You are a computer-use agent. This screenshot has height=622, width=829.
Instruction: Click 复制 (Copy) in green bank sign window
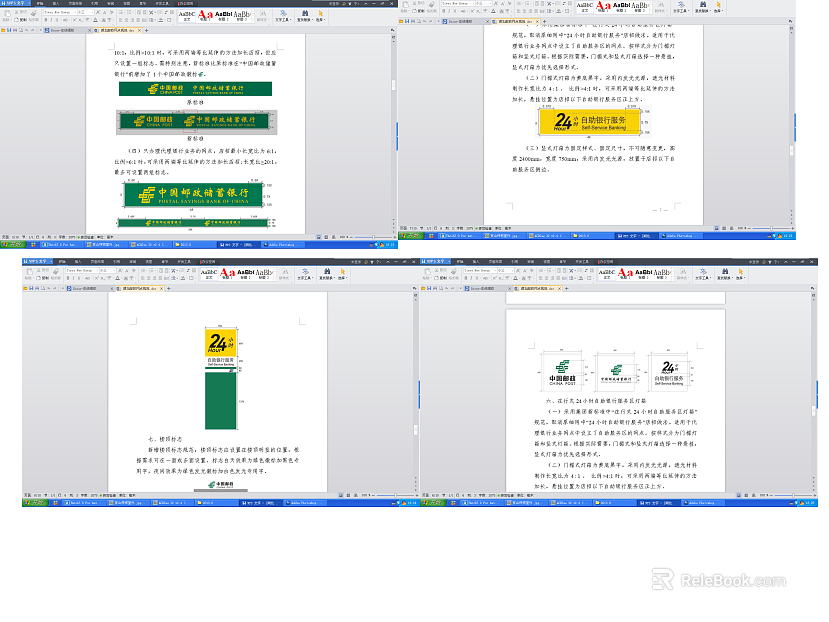pyautogui.click(x=21, y=20)
